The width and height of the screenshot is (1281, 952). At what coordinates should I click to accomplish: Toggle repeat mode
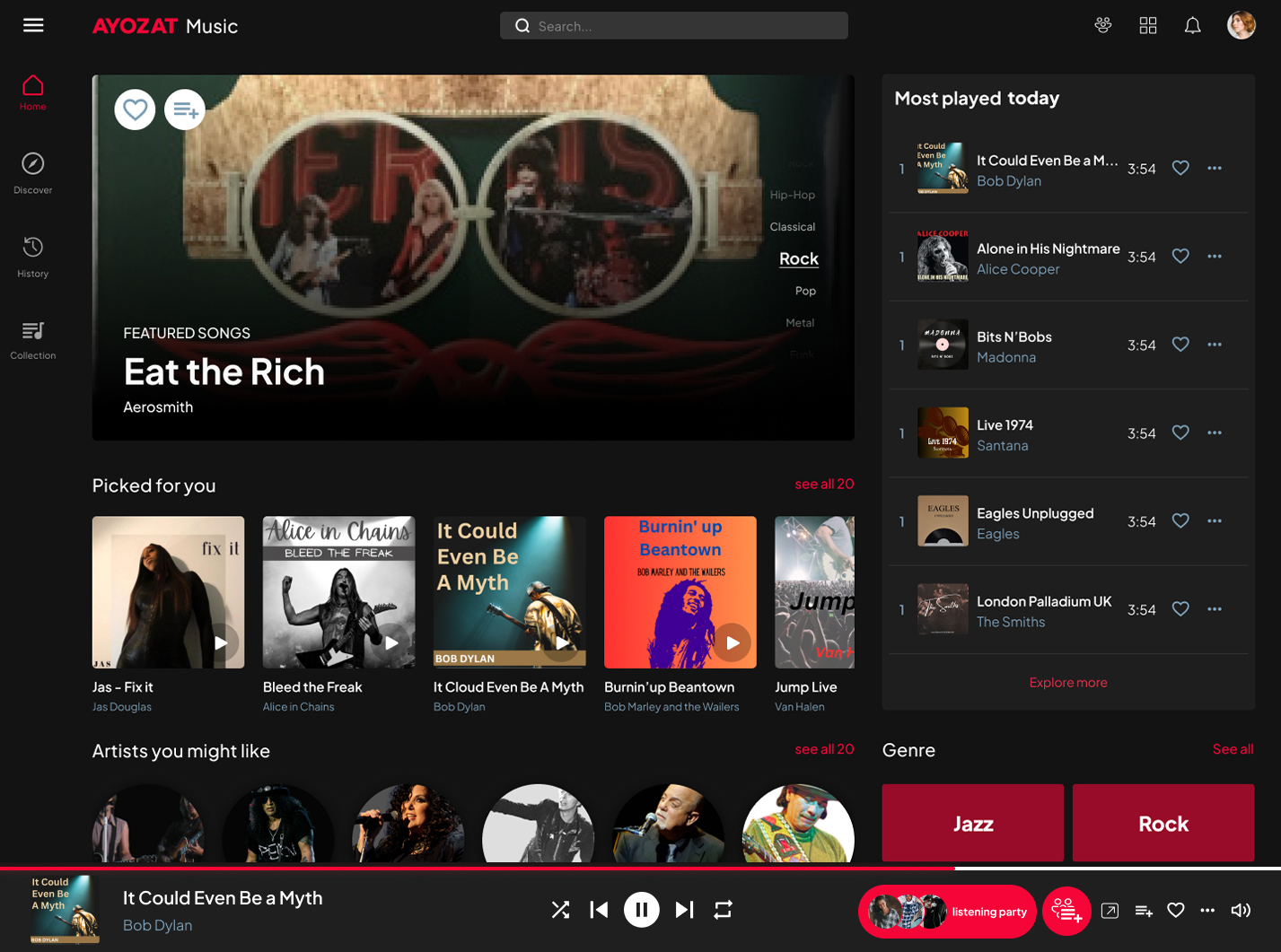(723, 910)
